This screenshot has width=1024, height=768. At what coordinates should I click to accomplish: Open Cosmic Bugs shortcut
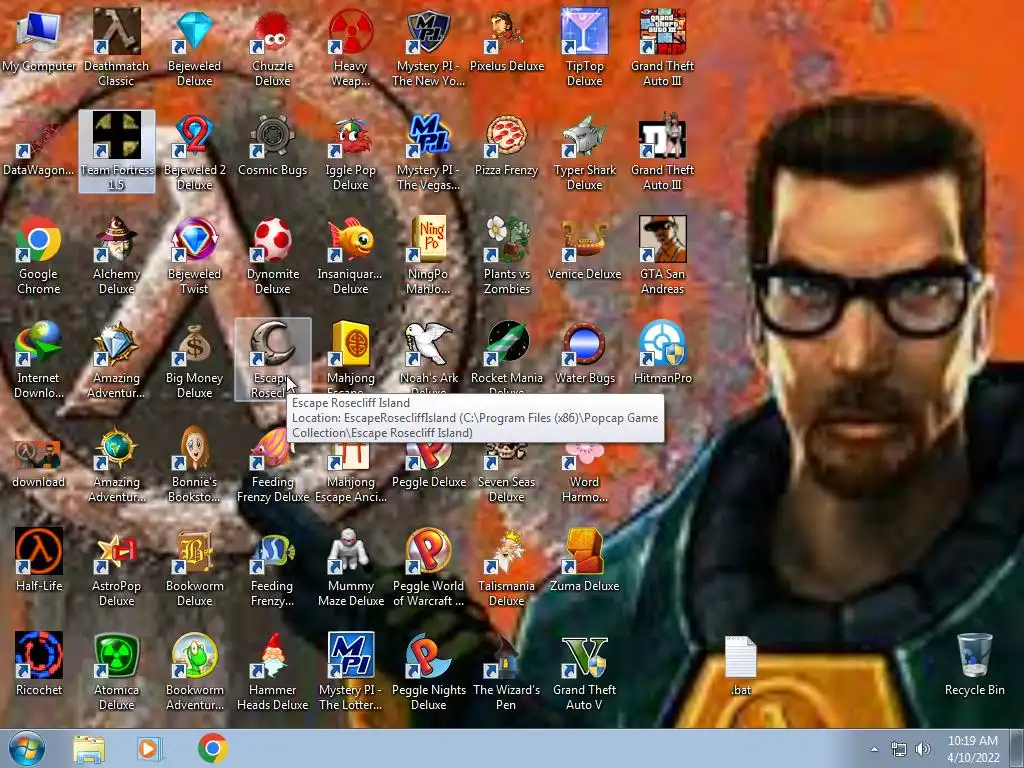tap(272, 145)
